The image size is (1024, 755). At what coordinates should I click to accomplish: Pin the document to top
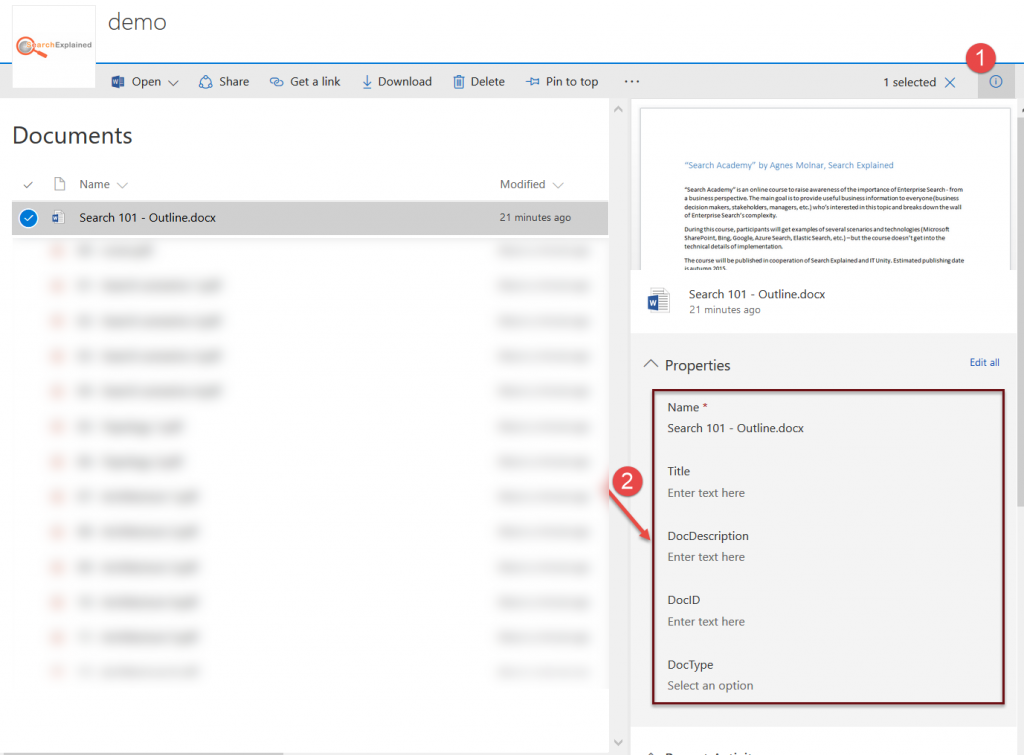tap(562, 82)
